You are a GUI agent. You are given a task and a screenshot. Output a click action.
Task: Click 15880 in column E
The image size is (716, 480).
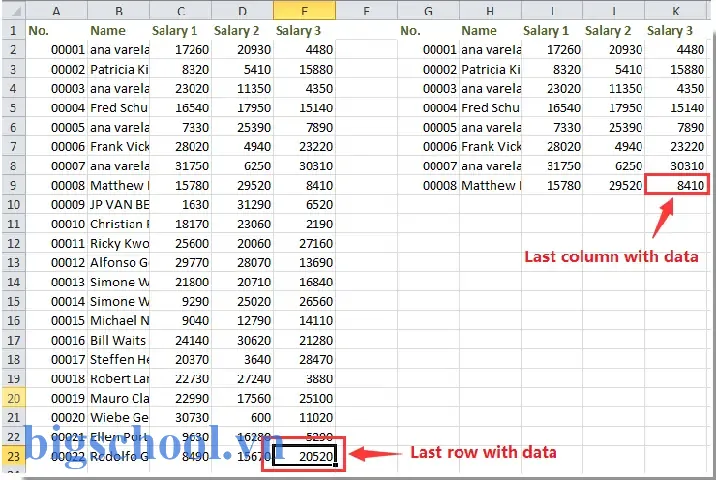(305, 69)
